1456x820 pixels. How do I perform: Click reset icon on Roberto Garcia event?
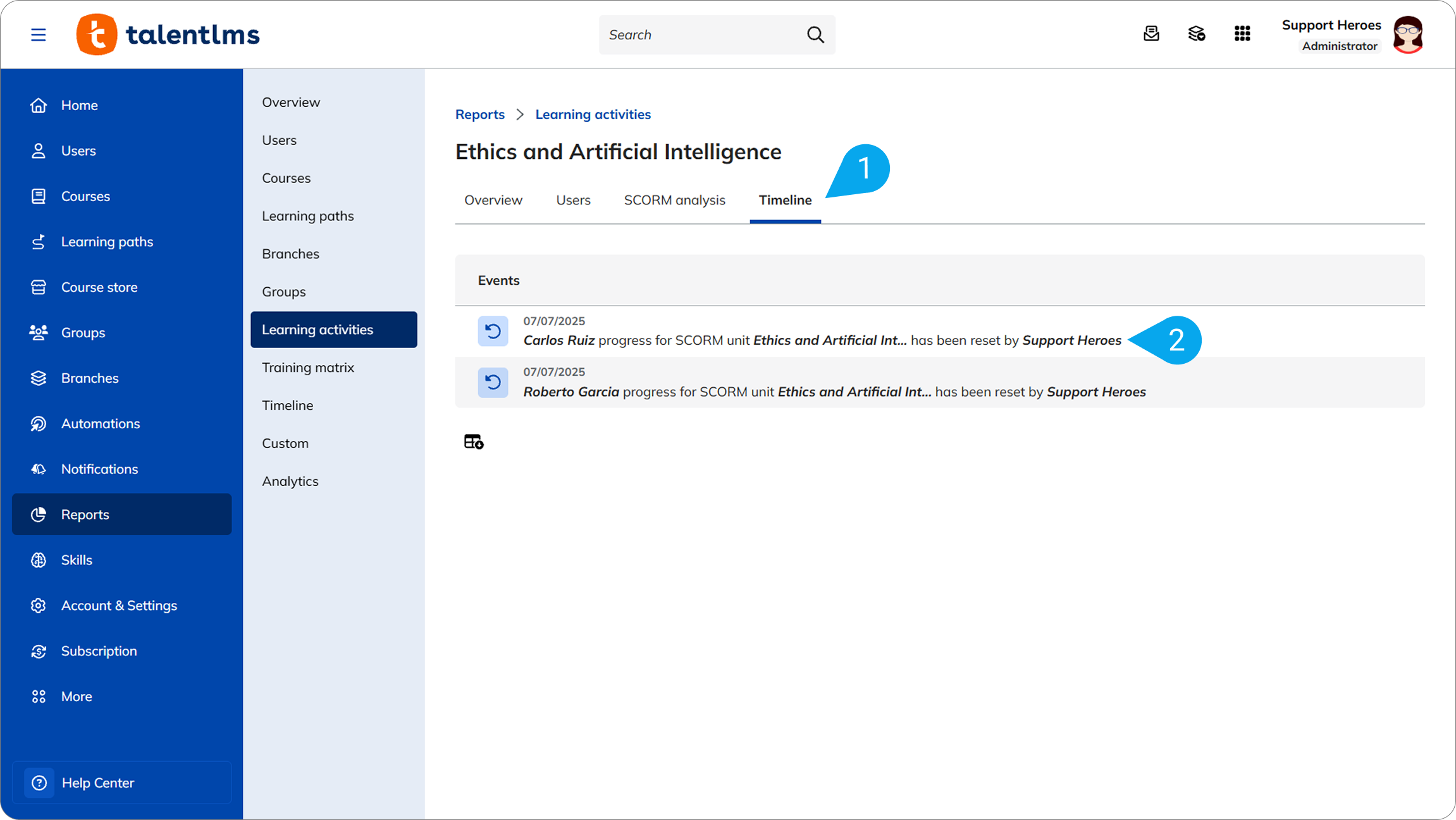click(x=493, y=382)
